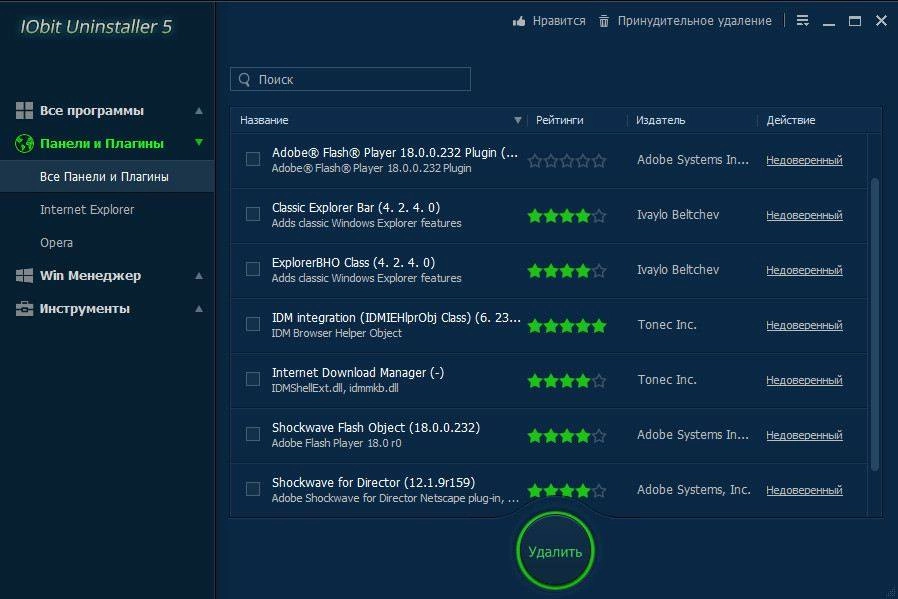Click the Windows logo Win Менеджер icon
The image size is (898, 599).
pyautogui.click(x=24, y=275)
